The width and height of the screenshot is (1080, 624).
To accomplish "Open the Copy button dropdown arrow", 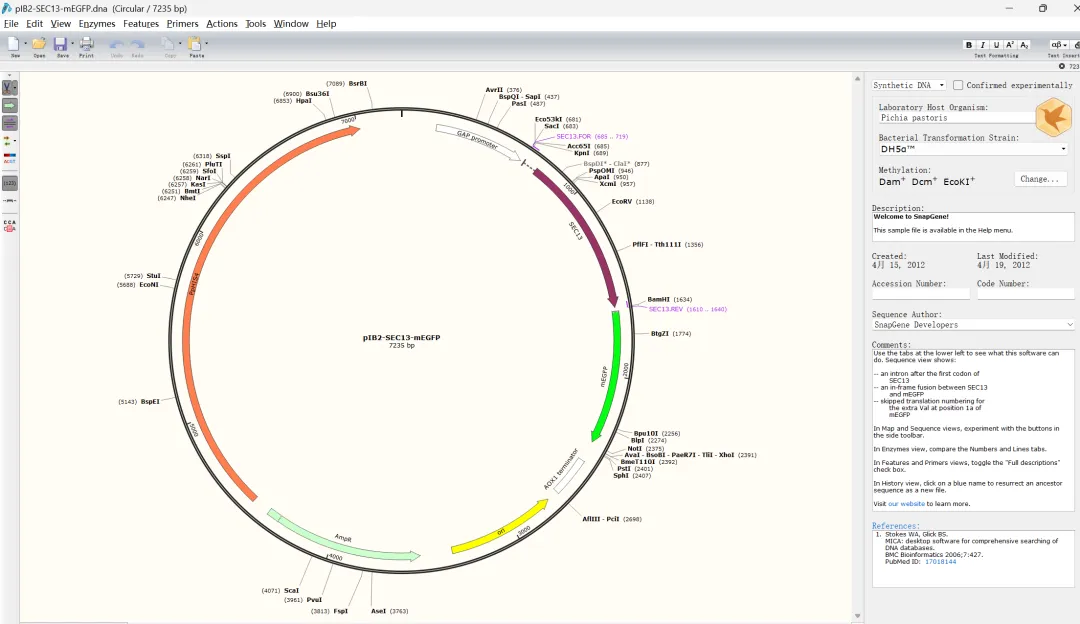I will 180,44.
